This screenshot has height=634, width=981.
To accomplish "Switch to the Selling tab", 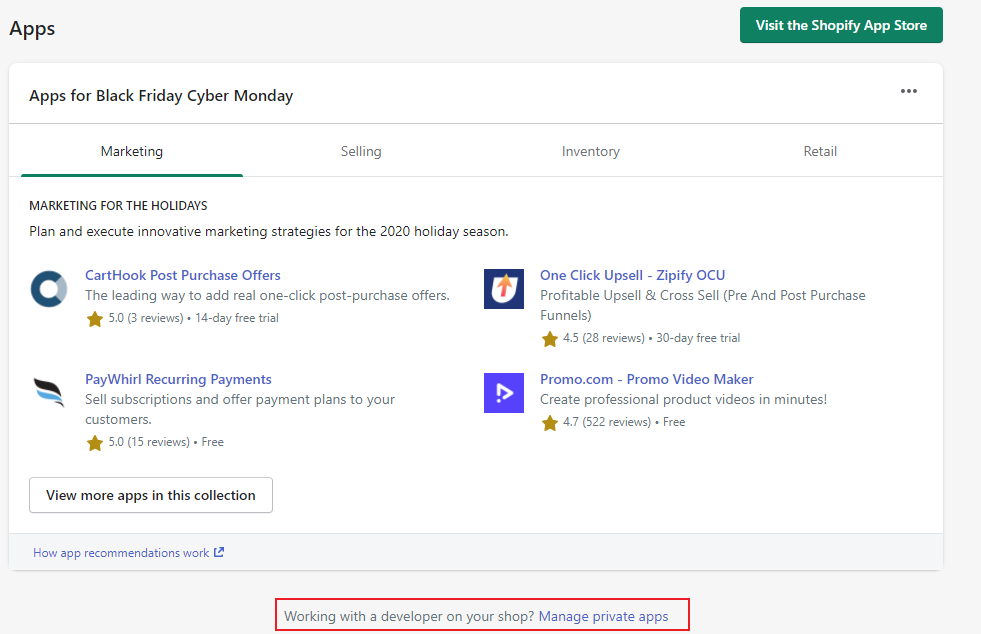I will tap(361, 152).
